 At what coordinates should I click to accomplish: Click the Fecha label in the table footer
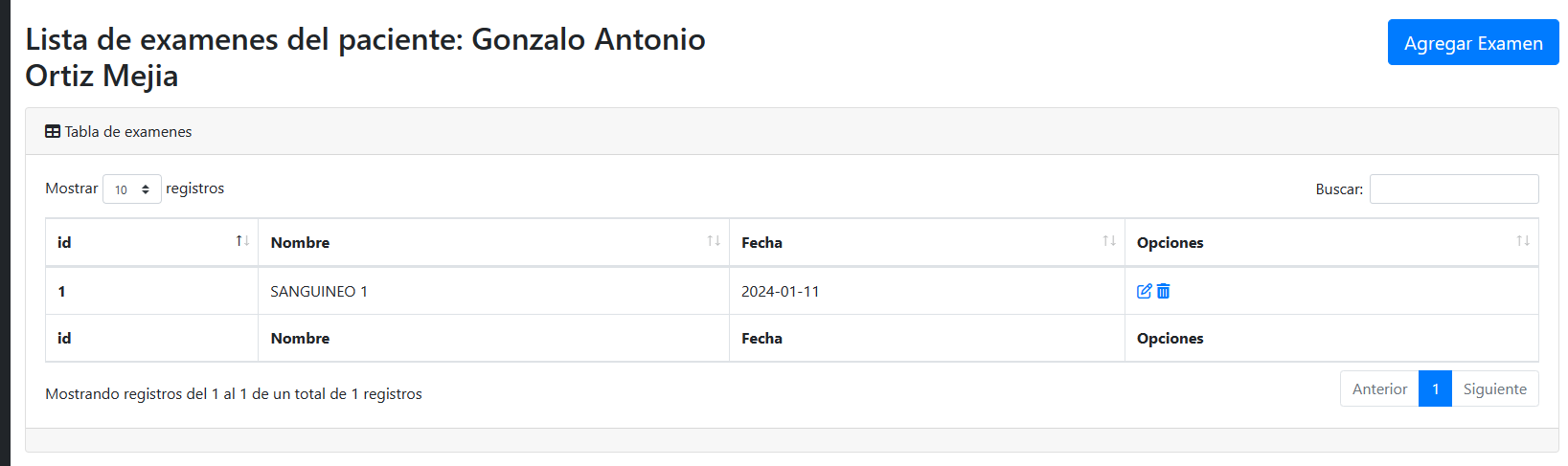[x=761, y=338]
